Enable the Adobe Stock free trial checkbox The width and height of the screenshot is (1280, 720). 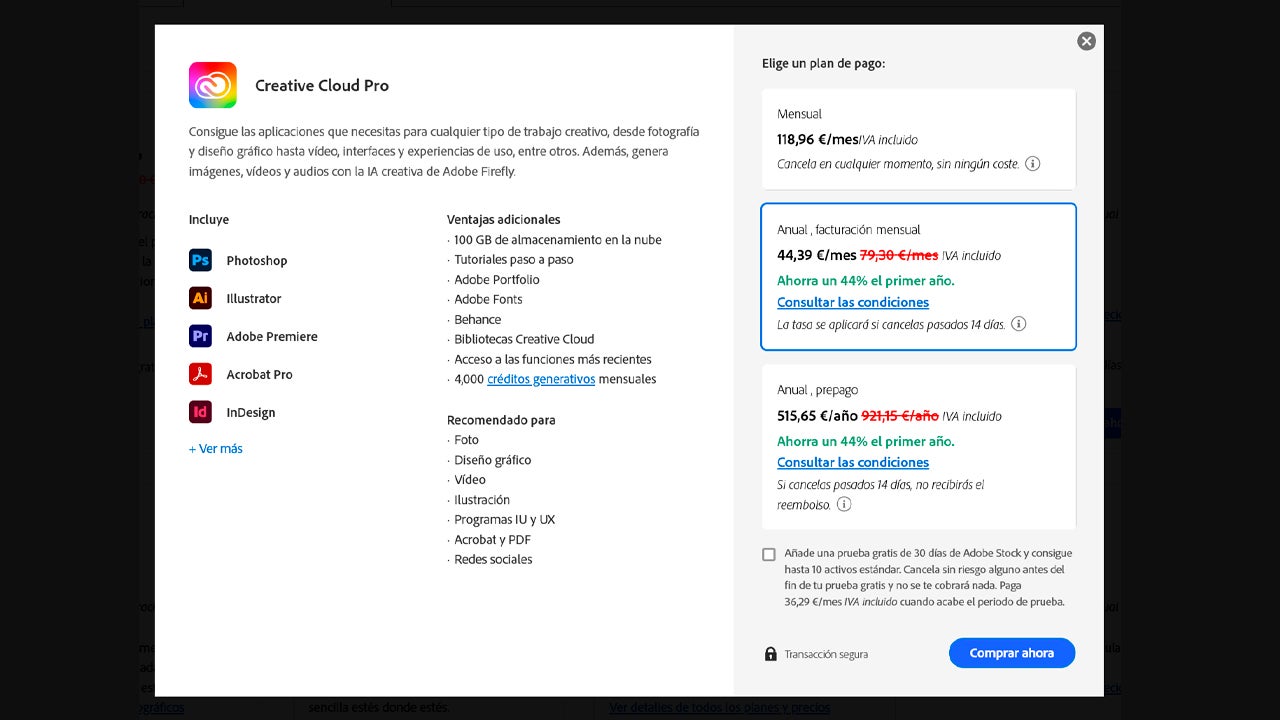coord(769,554)
